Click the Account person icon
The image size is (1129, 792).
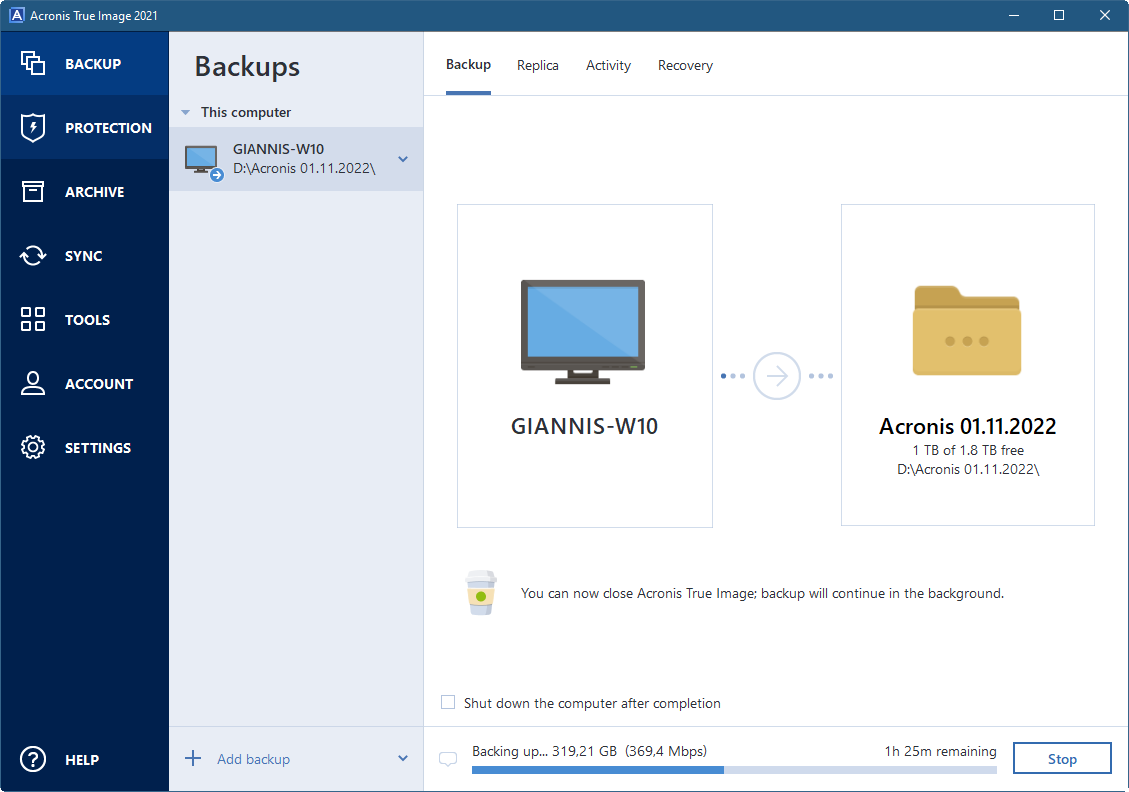32,383
